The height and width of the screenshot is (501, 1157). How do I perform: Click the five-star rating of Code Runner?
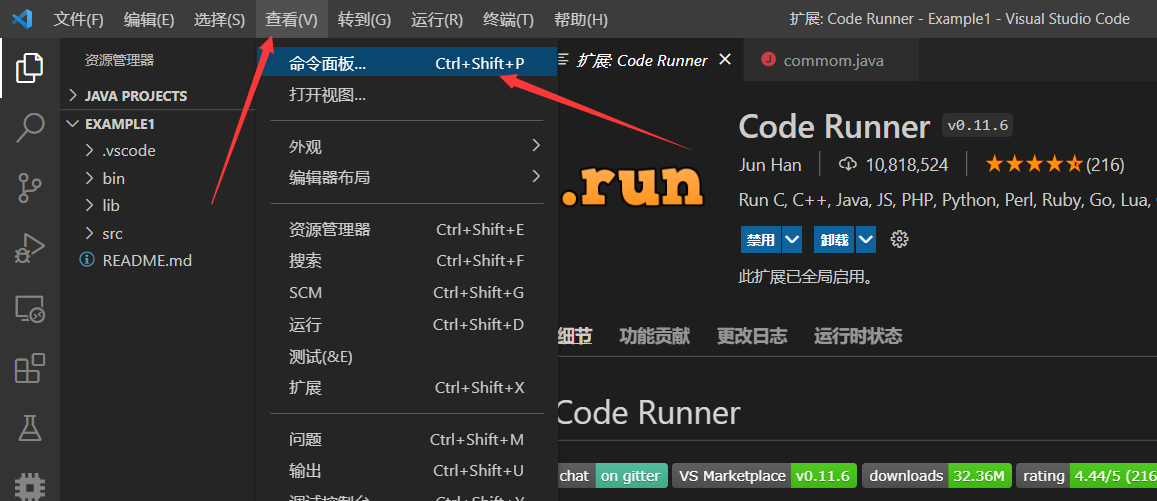pyautogui.click(x=1033, y=164)
